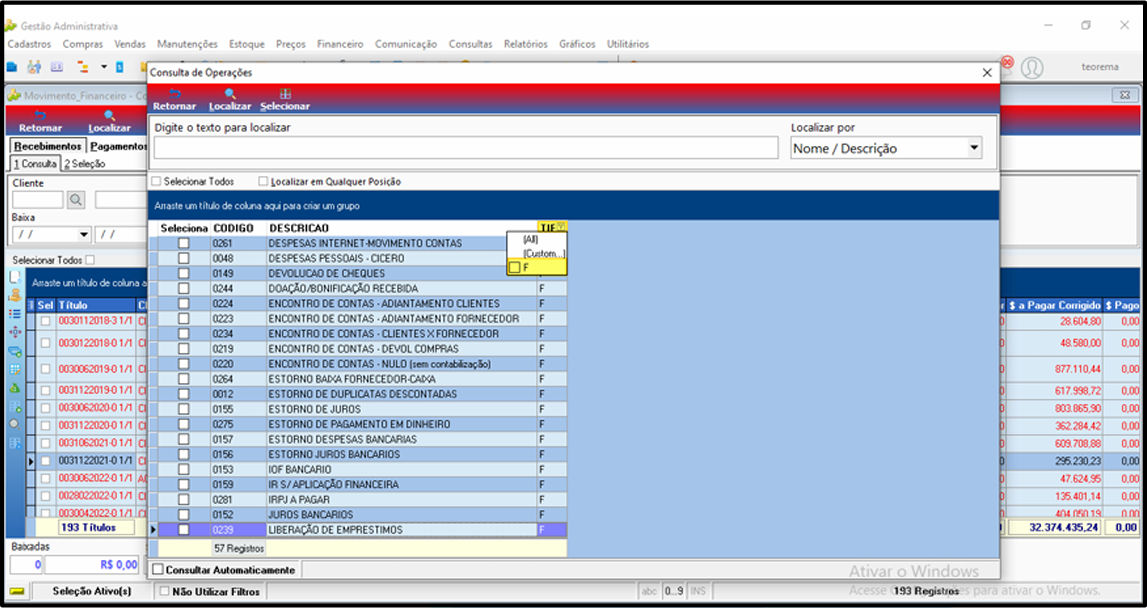Tick Sel checkbox for título 0030112018-3
Screen dimensions: 1147x608
(x=45, y=320)
